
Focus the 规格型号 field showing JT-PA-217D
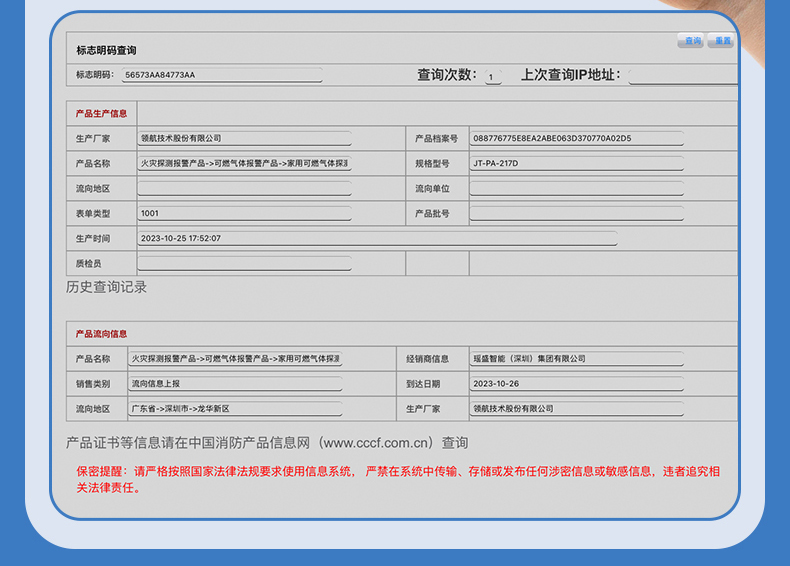click(x=577, y=163)
